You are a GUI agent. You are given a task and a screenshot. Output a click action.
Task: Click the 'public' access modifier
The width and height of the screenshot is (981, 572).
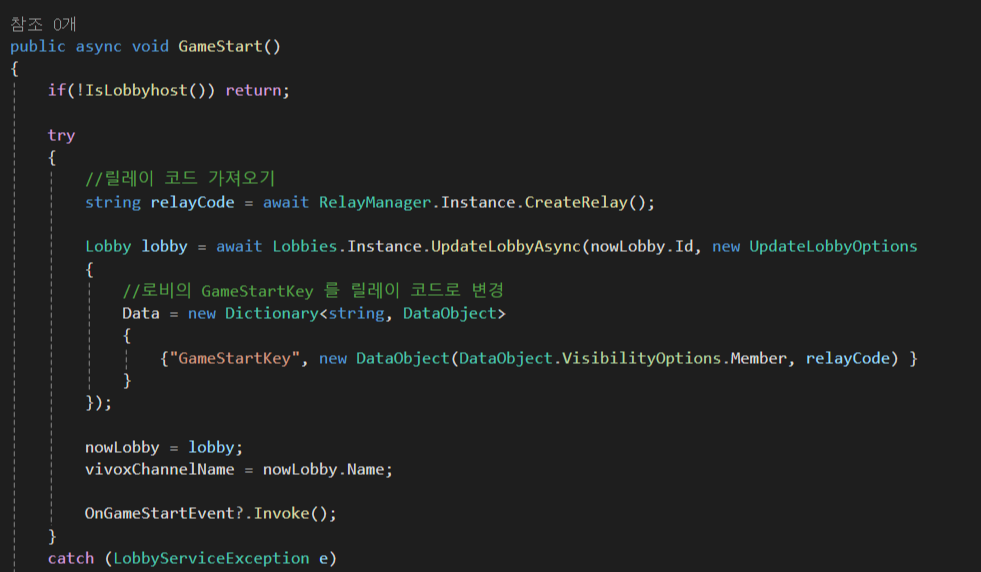coord(38,46)
